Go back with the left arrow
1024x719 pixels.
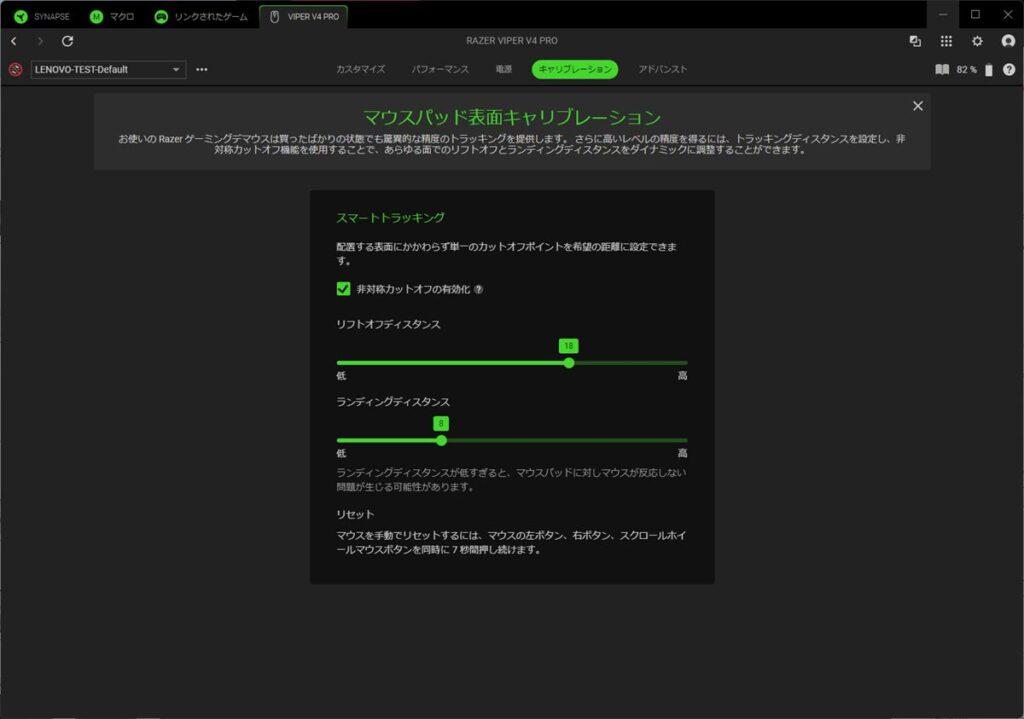pyautogui.click(x=13, y=41)
